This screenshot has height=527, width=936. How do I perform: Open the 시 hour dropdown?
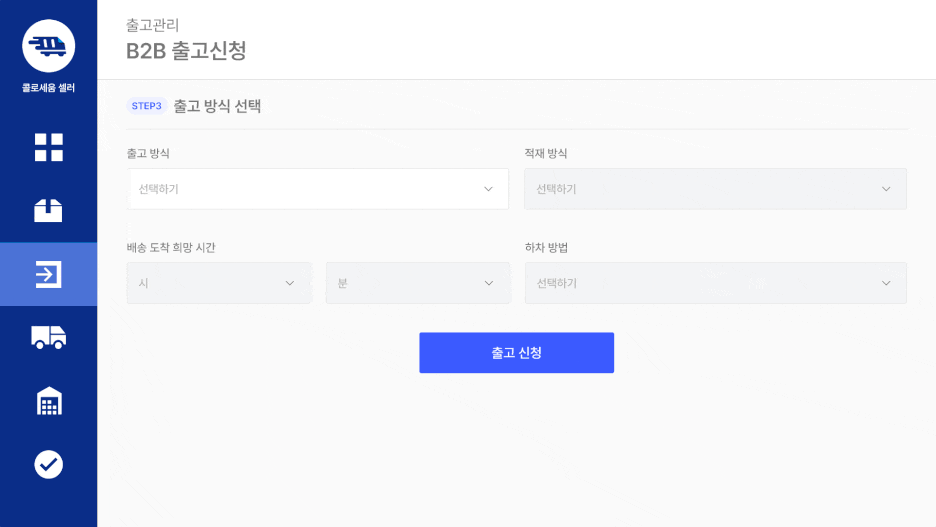click(218, 283)
